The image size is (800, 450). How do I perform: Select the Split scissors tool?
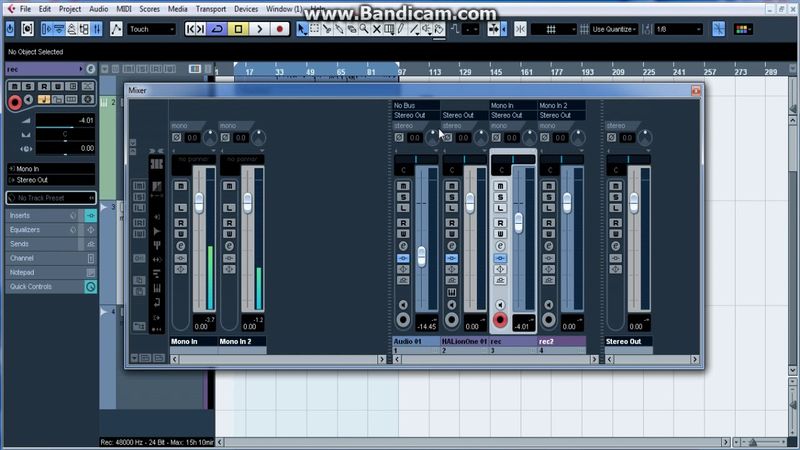tap(327, 29)
